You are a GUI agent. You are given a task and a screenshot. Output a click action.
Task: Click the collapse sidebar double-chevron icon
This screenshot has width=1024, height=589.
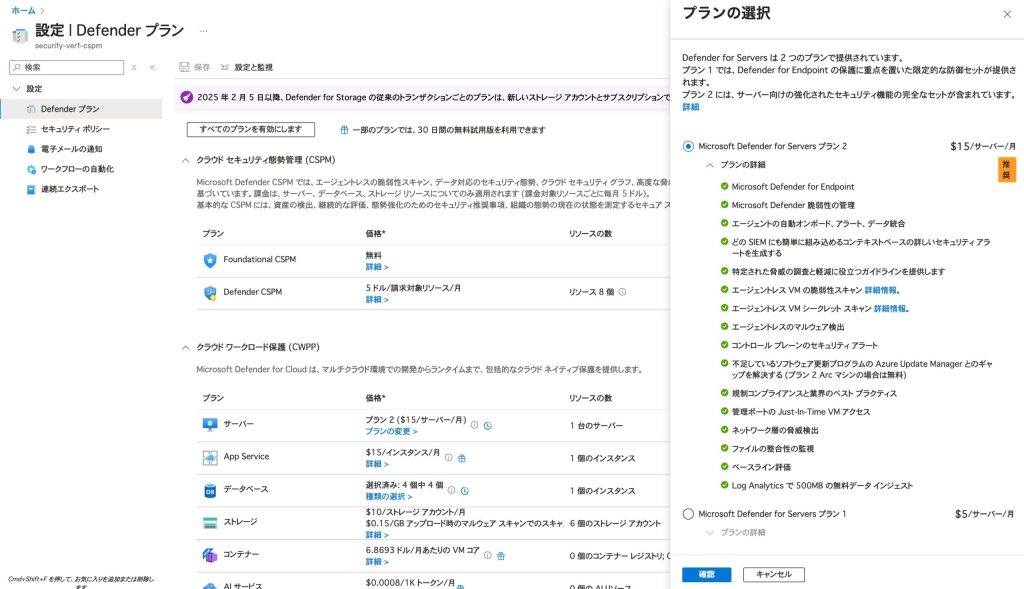coord(152,67)
